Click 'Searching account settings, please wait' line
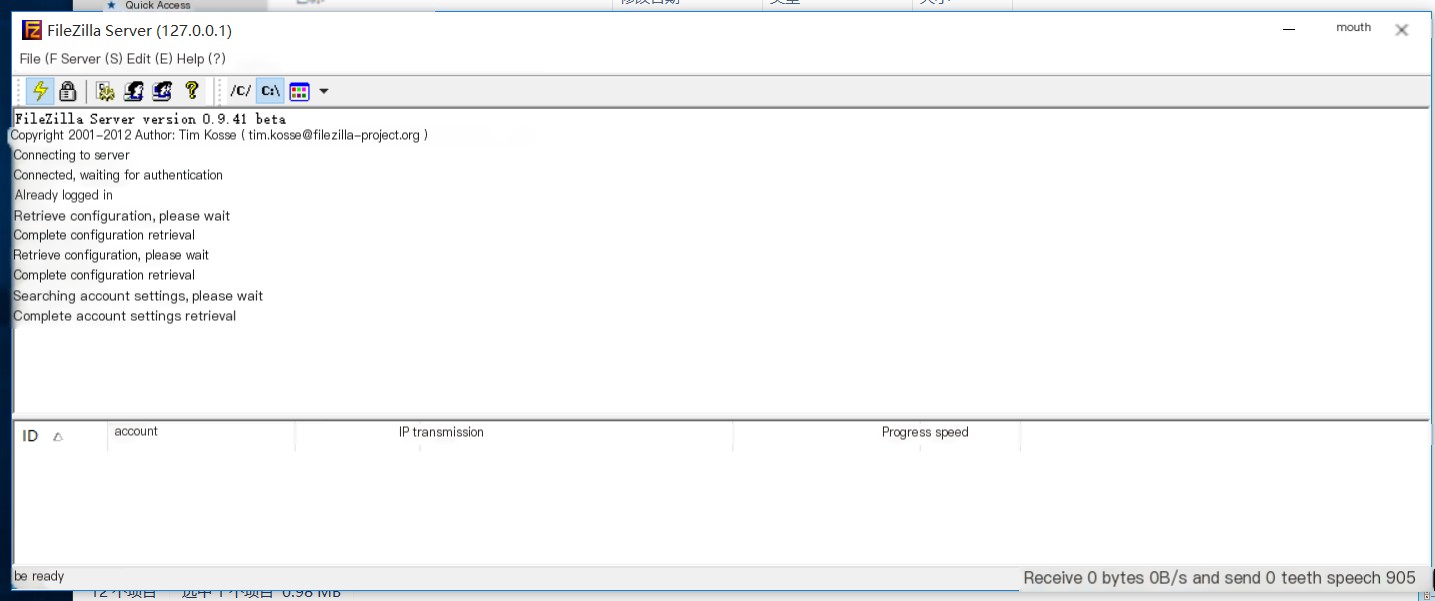Image resolution: width=1435 pixels, height=601 pixels. pyautogui.click(x=138, y=296)
